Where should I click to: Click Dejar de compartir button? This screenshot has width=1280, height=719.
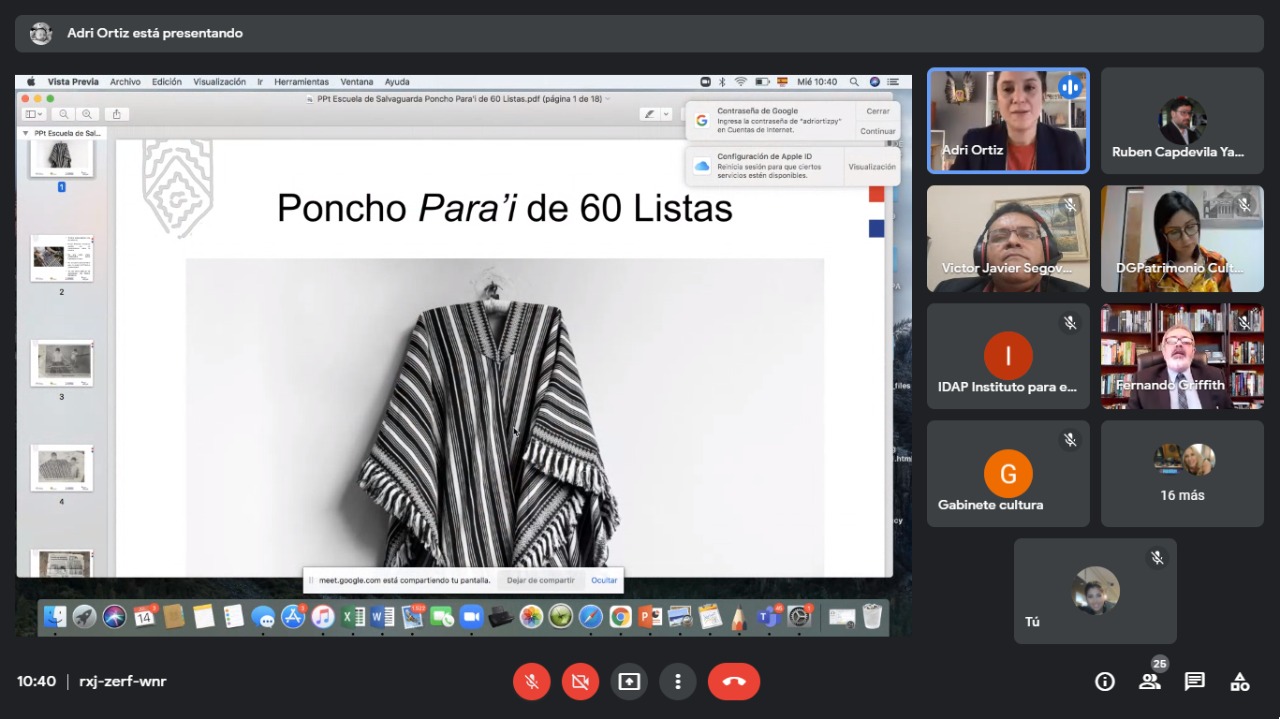tap(540, 580)
